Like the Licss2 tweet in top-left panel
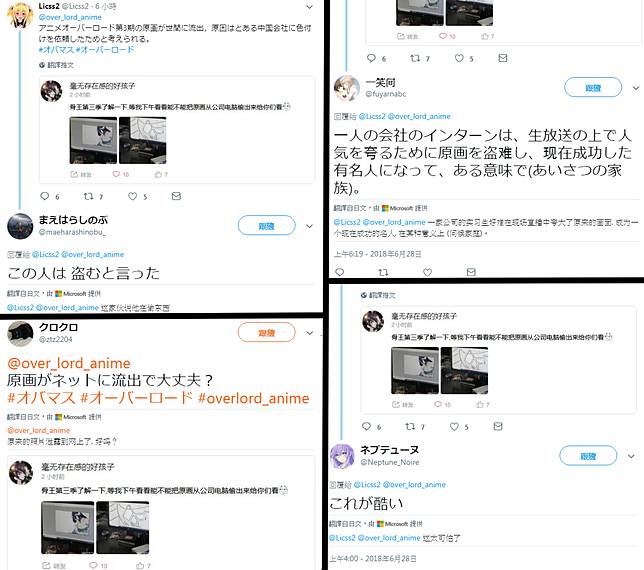The width and height of the screenshot is (644, 570). pos(132,196)
